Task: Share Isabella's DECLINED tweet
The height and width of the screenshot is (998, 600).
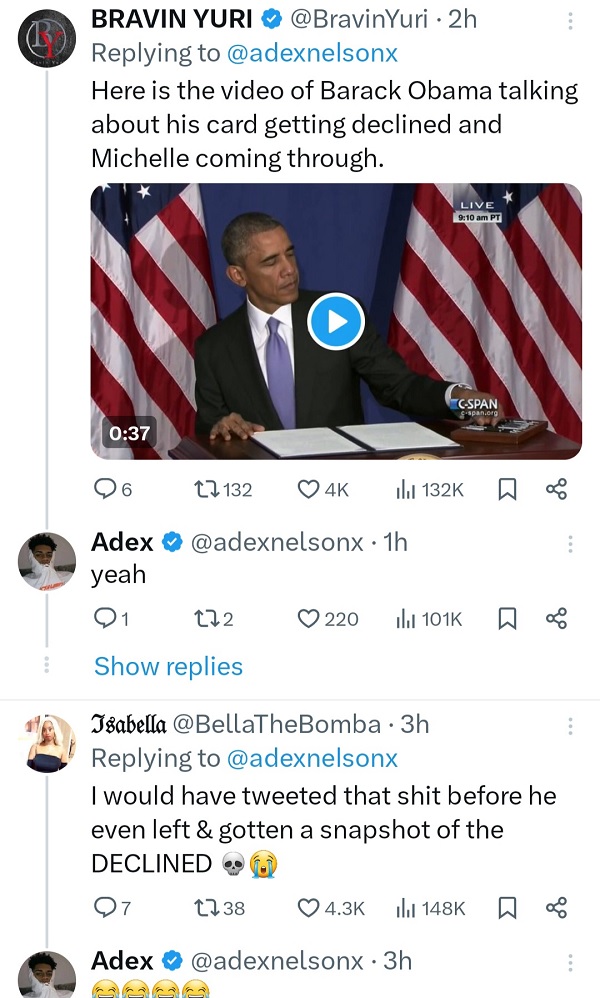Action: click(x=557, y=908)
